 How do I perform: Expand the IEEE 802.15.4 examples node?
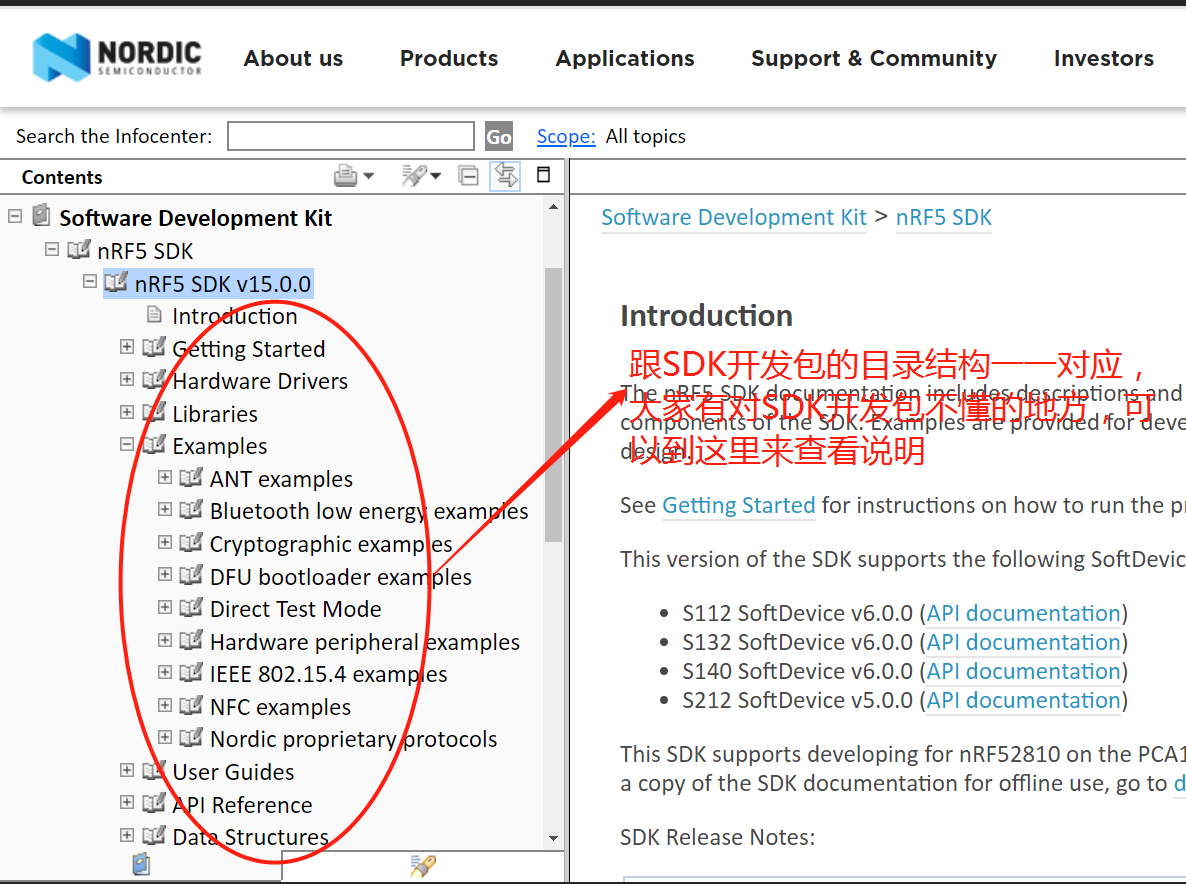(165, 672)
